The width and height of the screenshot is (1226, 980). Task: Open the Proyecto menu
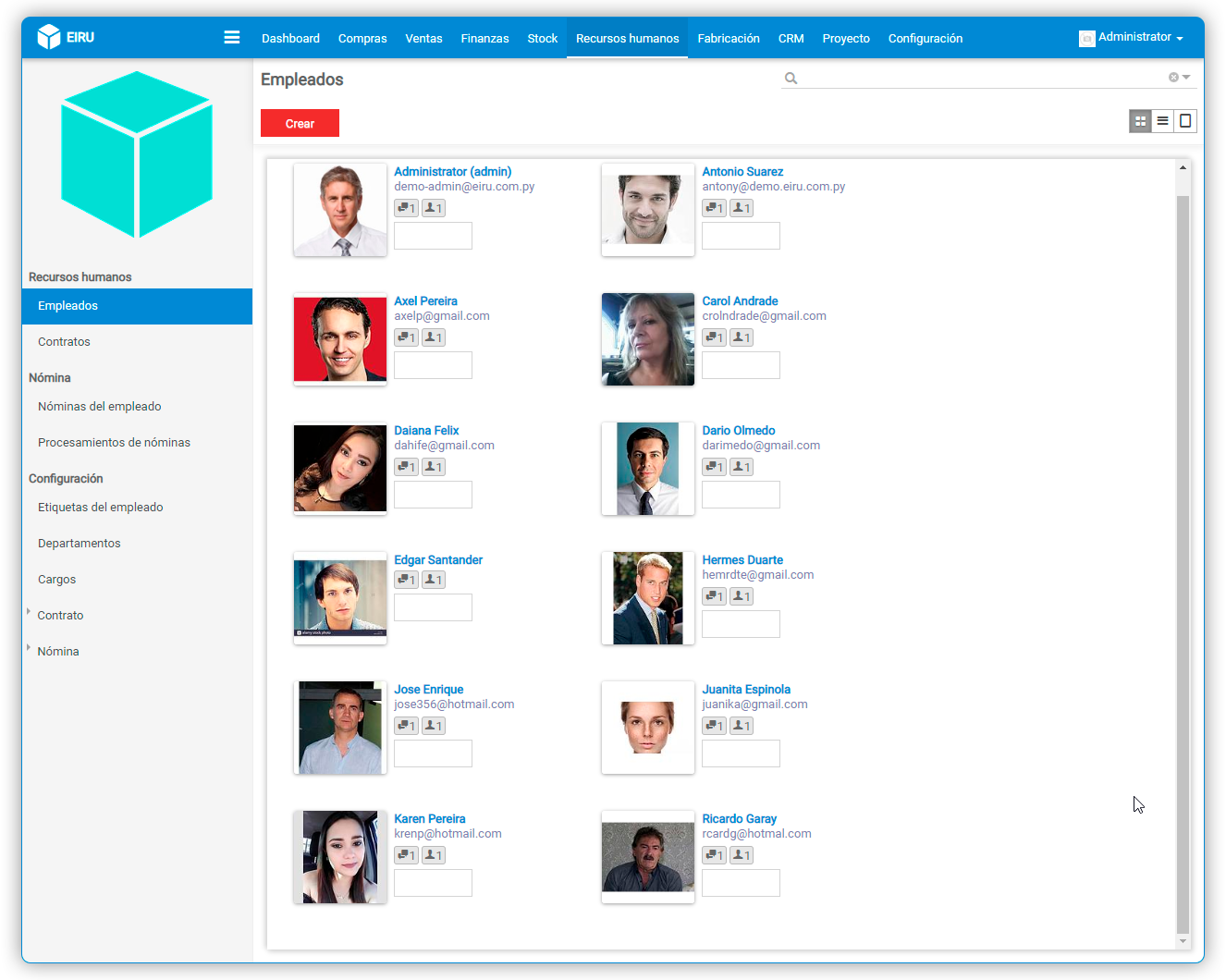point(846,38)
